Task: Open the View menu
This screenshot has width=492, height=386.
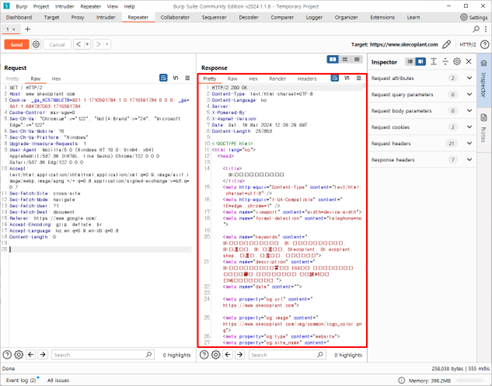Action: [112, 6]
